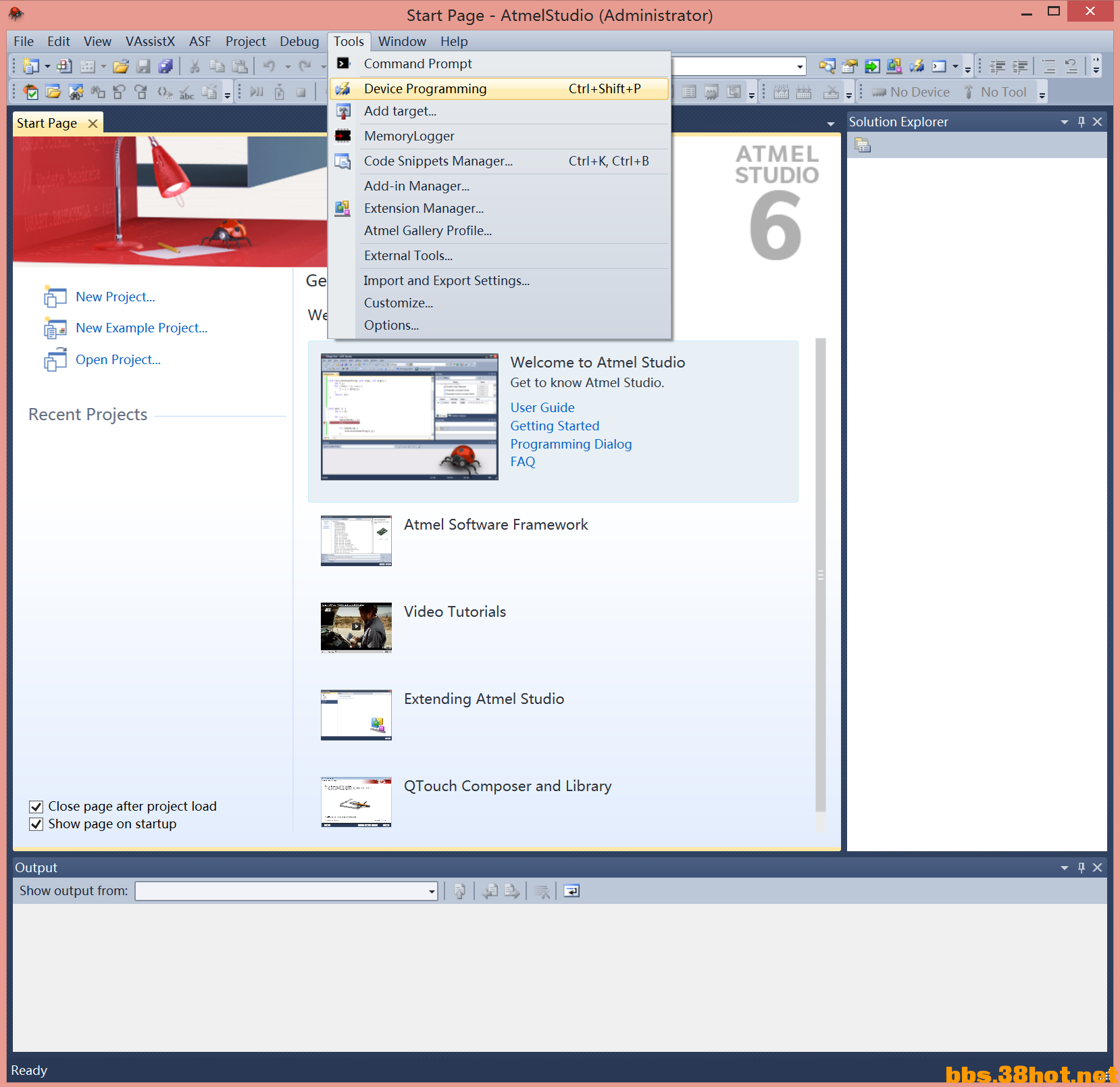Pin the Output panel with auto-hide
Image resolution: width=1120 pixels, height=1087 pixels.
(x=1081, y=867)
